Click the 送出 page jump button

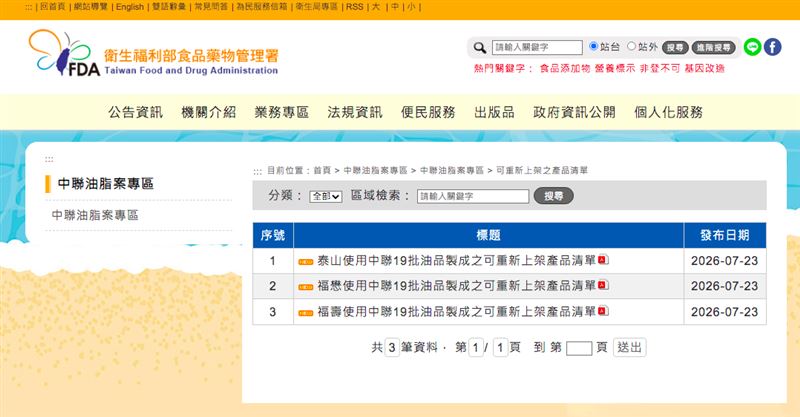[x=630, y=348]
